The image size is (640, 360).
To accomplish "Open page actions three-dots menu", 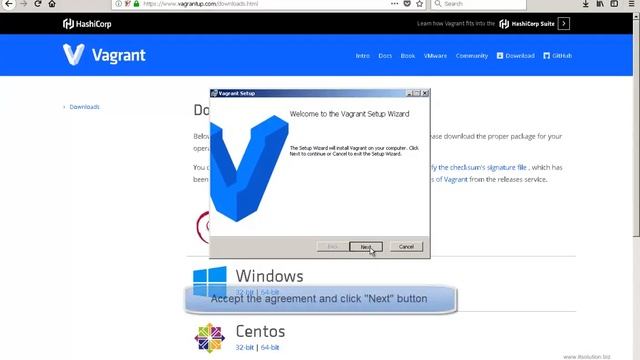I will pos(394,4).
